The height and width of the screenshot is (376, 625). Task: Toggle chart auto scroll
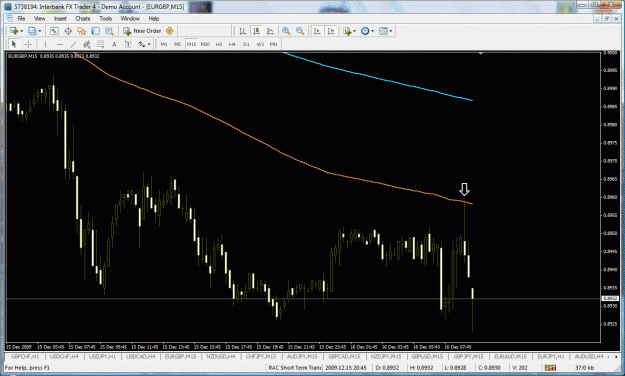(x=317, y=31)
